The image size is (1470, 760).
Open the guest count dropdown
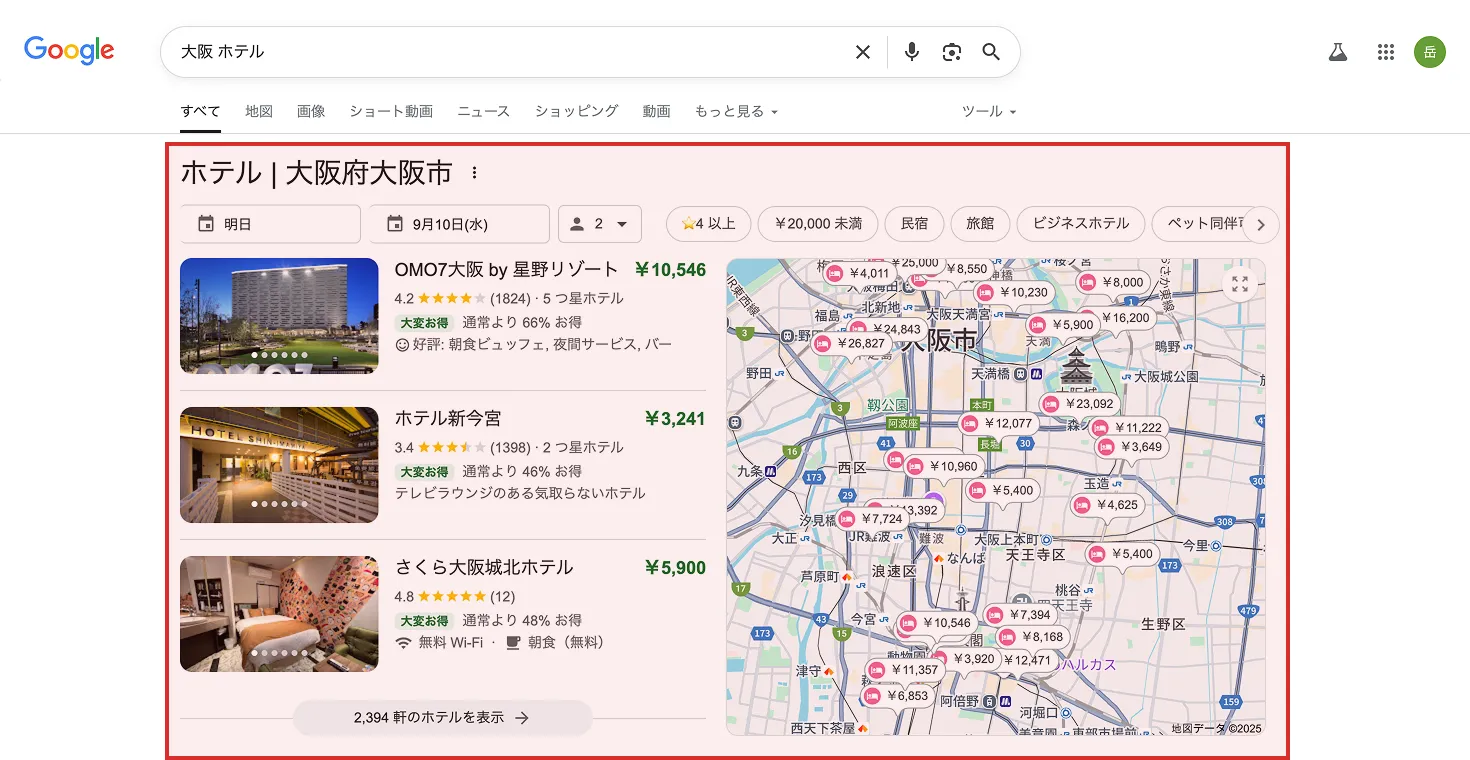click(x=599, y=224)
